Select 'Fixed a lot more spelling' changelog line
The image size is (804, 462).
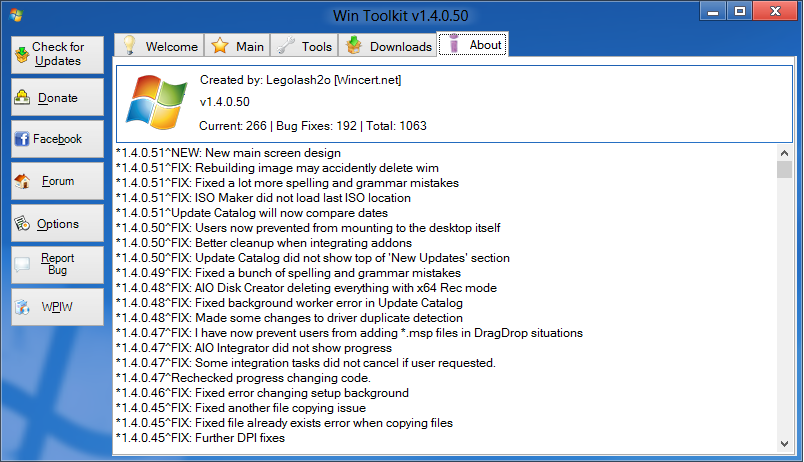[287, 183]
